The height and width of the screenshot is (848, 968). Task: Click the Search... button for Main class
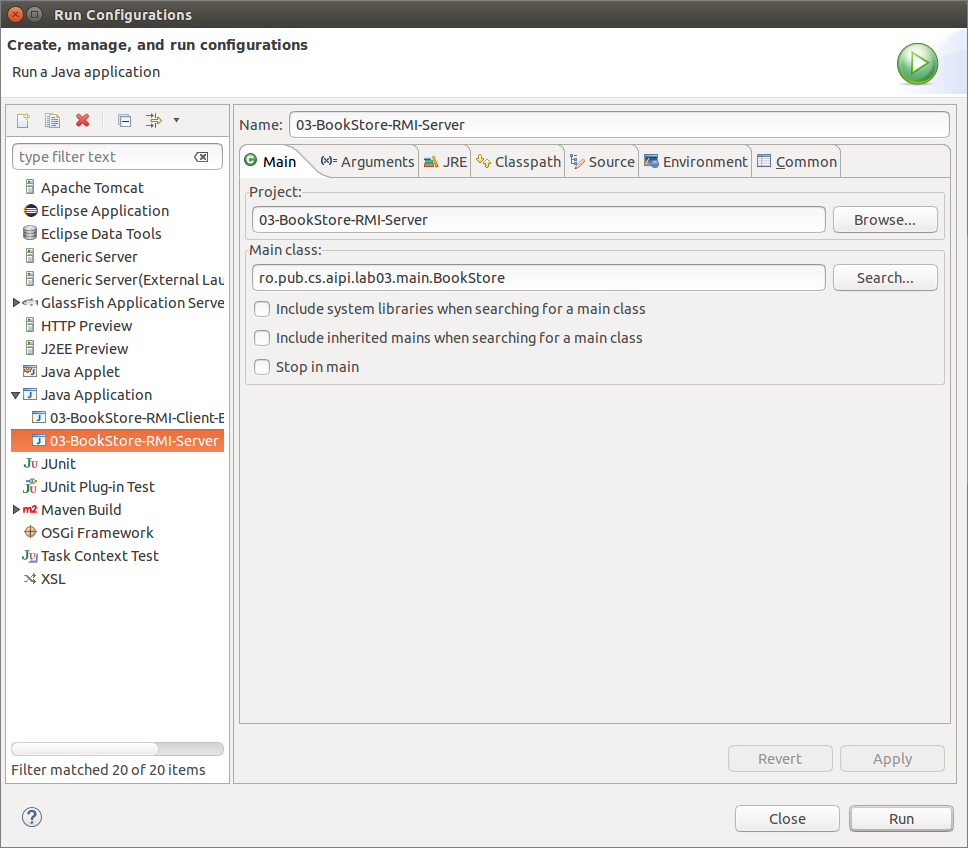coord(885,278)
